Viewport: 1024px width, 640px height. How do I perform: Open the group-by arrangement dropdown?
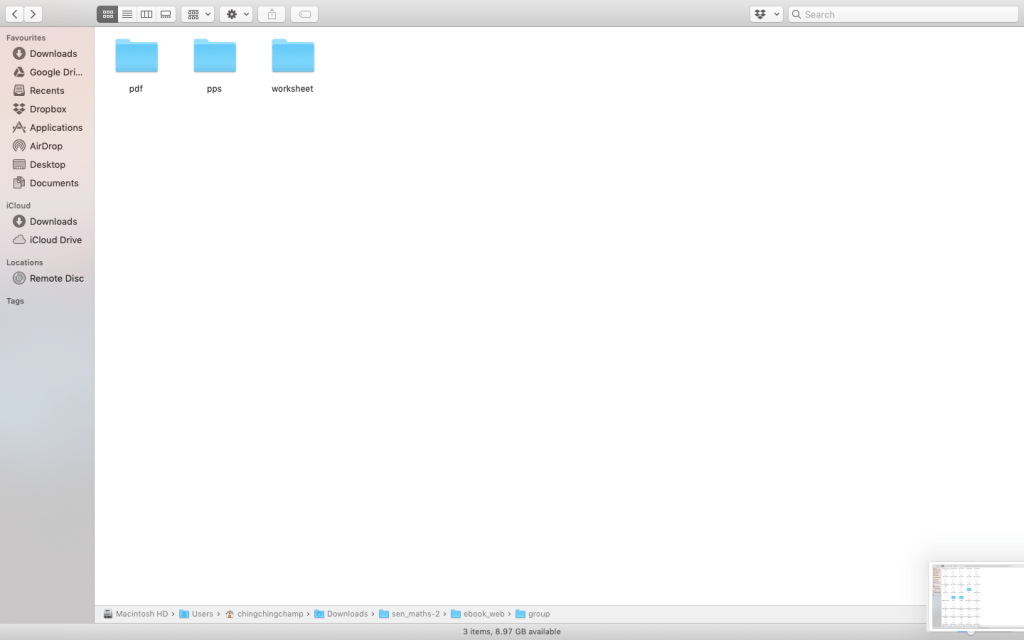click(x=197, y=14)
